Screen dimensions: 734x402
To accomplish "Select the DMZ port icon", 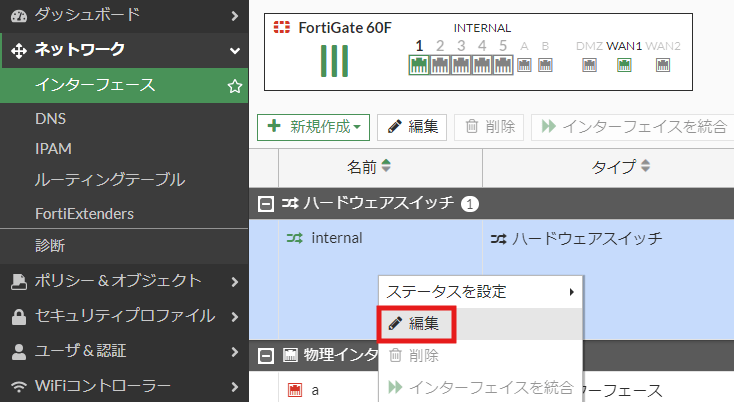I will coord(589,65).
